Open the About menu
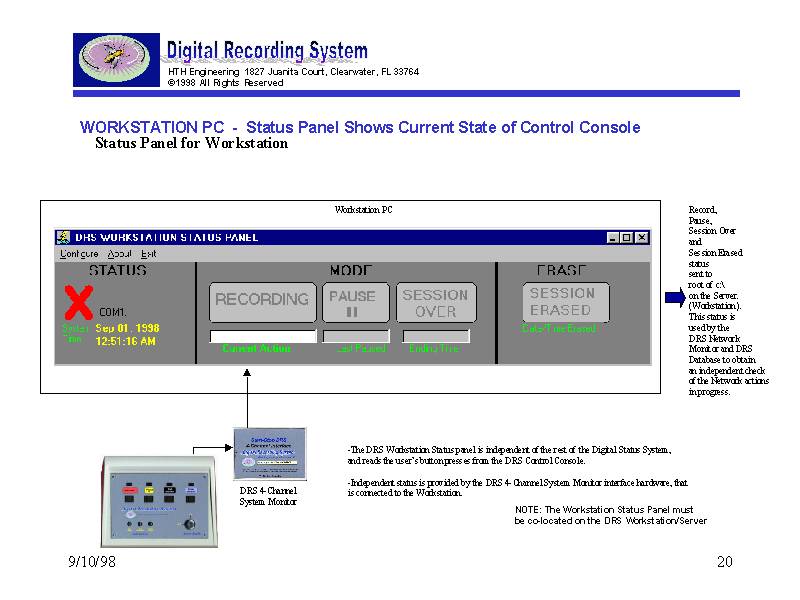 click(x=119, y=254)
